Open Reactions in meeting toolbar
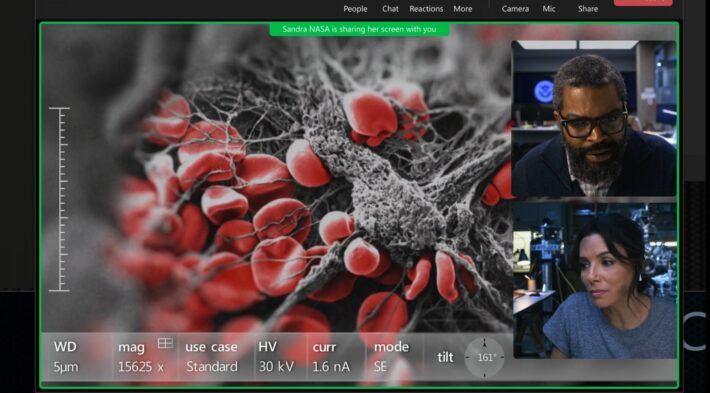The image size is (710, 393). click(426, 9)
